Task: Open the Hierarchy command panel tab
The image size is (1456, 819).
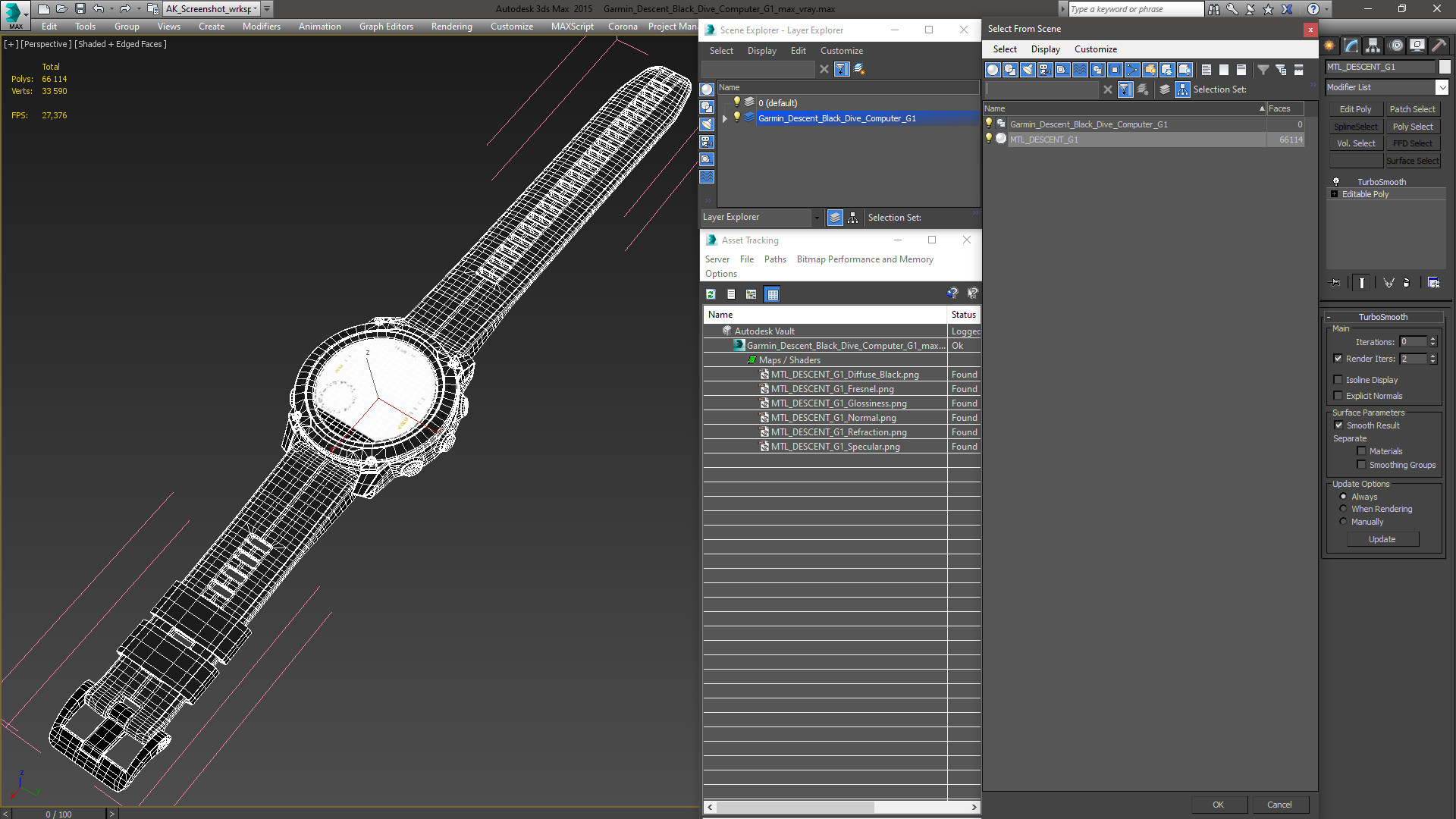Action: [x=1373, y=45]
